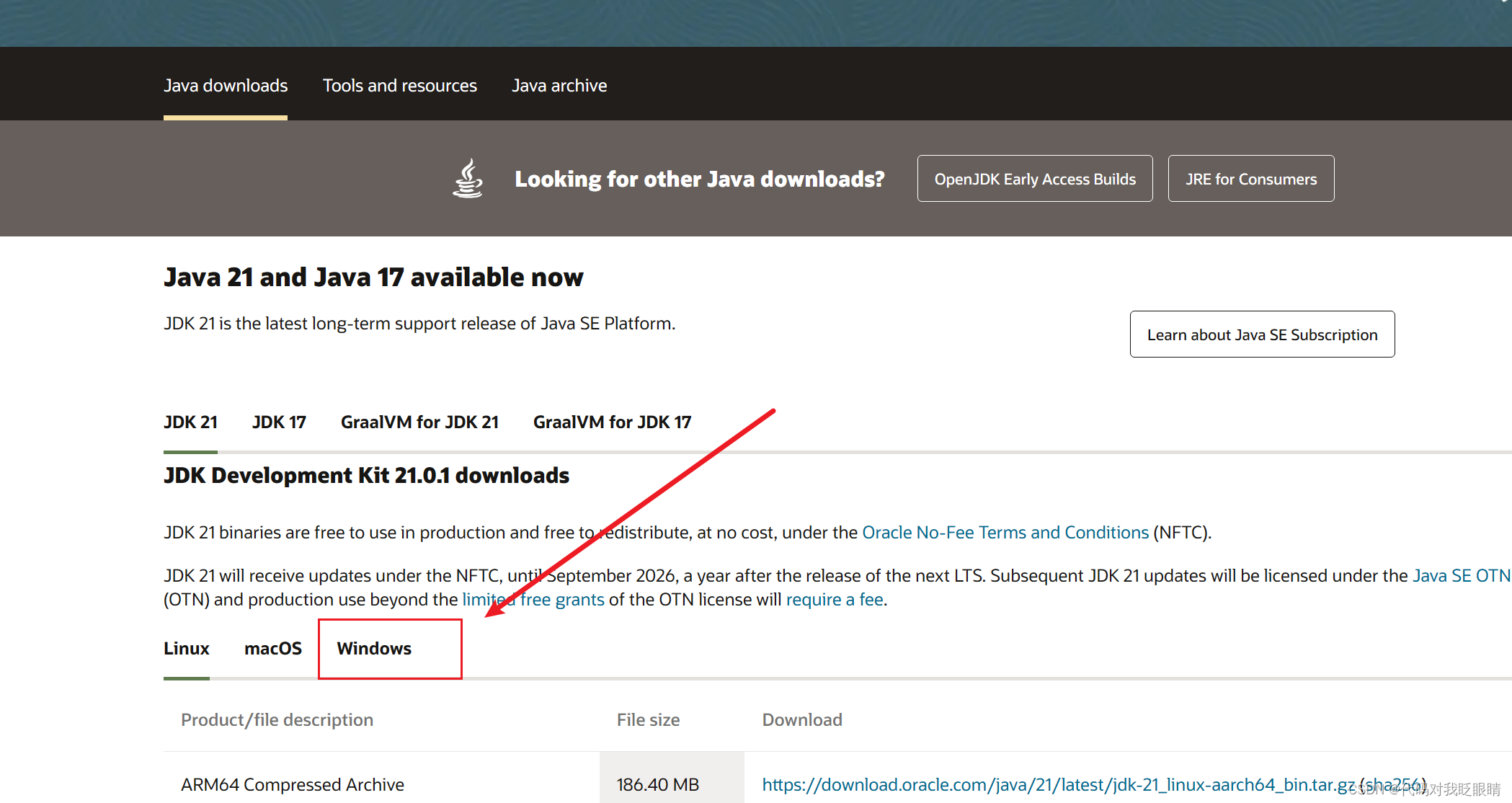Click Learn about Java SE Subscription
1512x803 pixels.
(x=1263, y=334)
